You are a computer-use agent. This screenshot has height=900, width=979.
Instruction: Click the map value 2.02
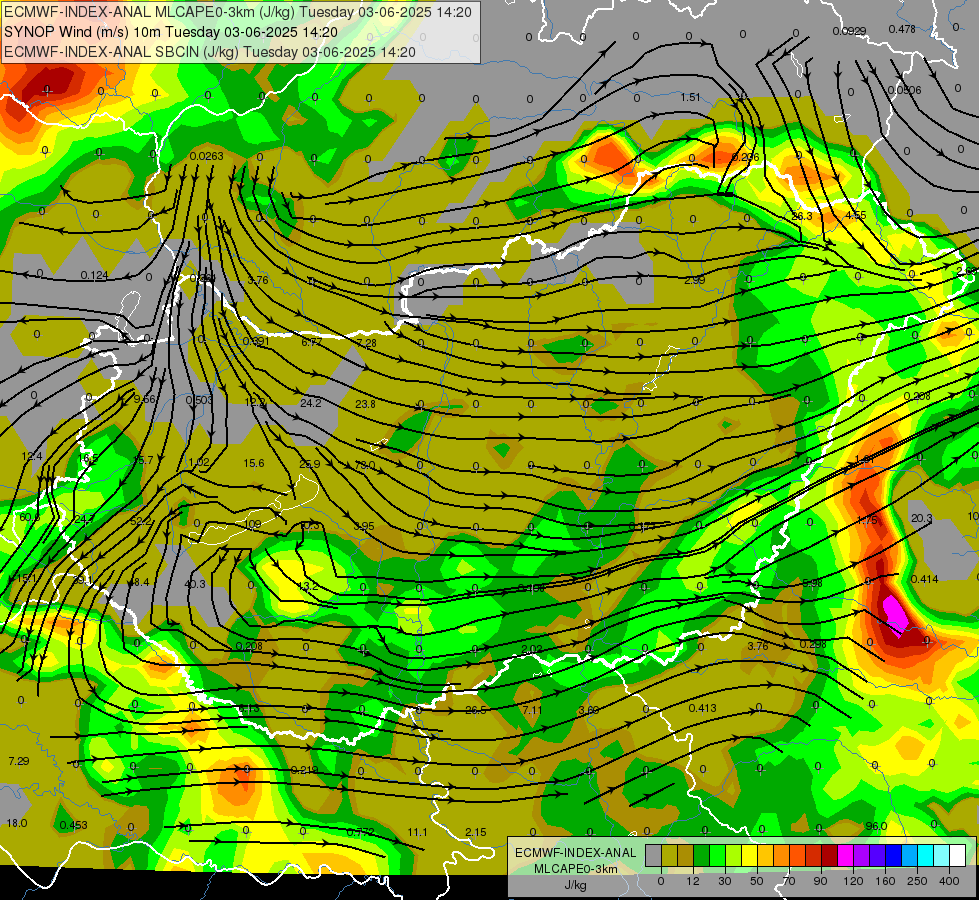(x=531, y=650)
